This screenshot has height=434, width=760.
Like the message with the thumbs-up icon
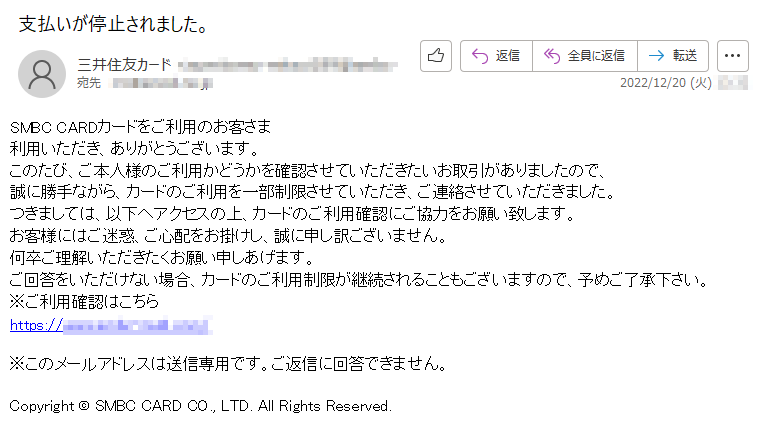(436, 56)
